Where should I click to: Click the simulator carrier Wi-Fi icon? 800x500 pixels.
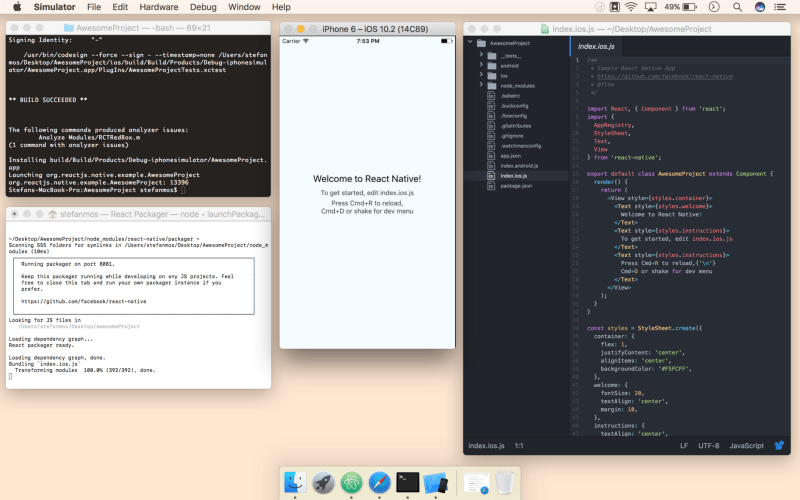click(306, 41)
